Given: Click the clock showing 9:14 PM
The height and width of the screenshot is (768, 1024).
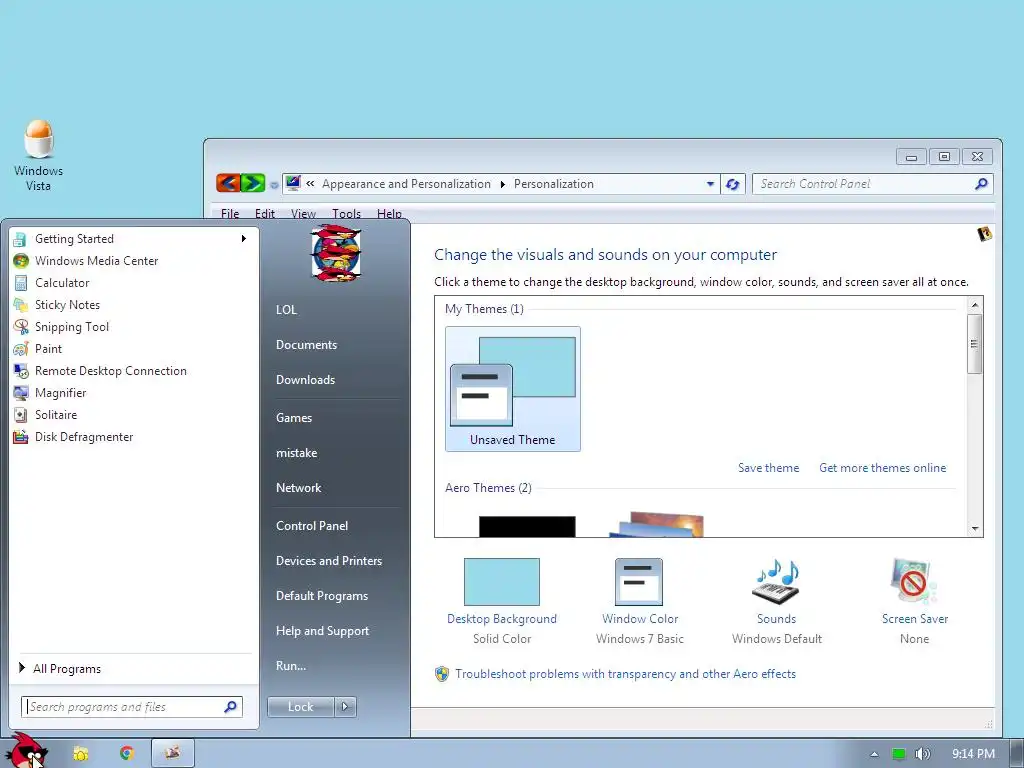Looking at the screenshot, I should 973,754.
